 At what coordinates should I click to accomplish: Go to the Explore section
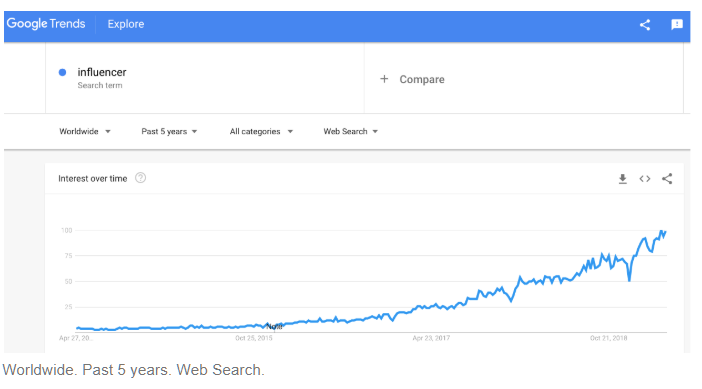pos(126,24)
